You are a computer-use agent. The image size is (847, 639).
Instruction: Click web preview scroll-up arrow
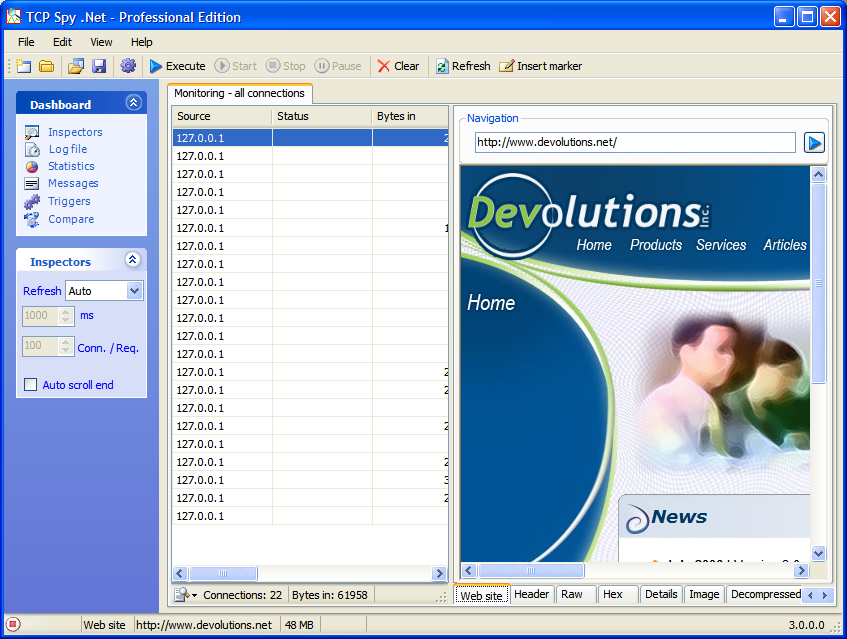[818, 174]
